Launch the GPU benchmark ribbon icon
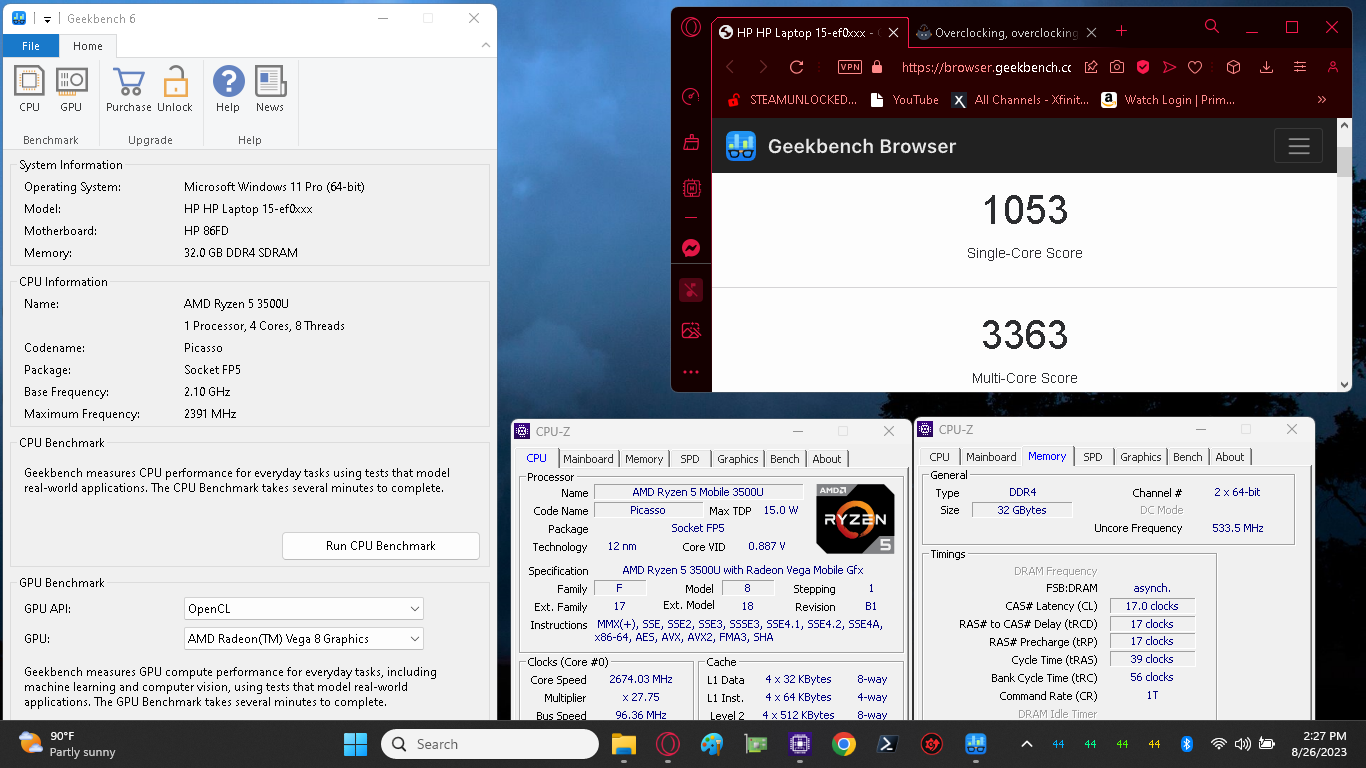This screenshot has width=1366, height=768. click(x=71, y=89)
